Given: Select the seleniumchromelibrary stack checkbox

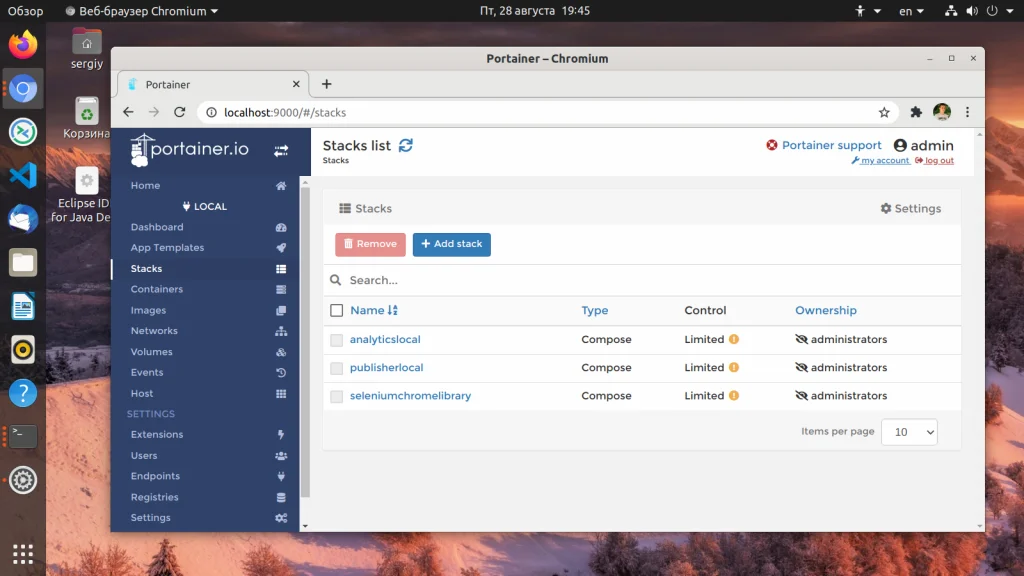Looking at the screenshot, I should pos(337,396).
